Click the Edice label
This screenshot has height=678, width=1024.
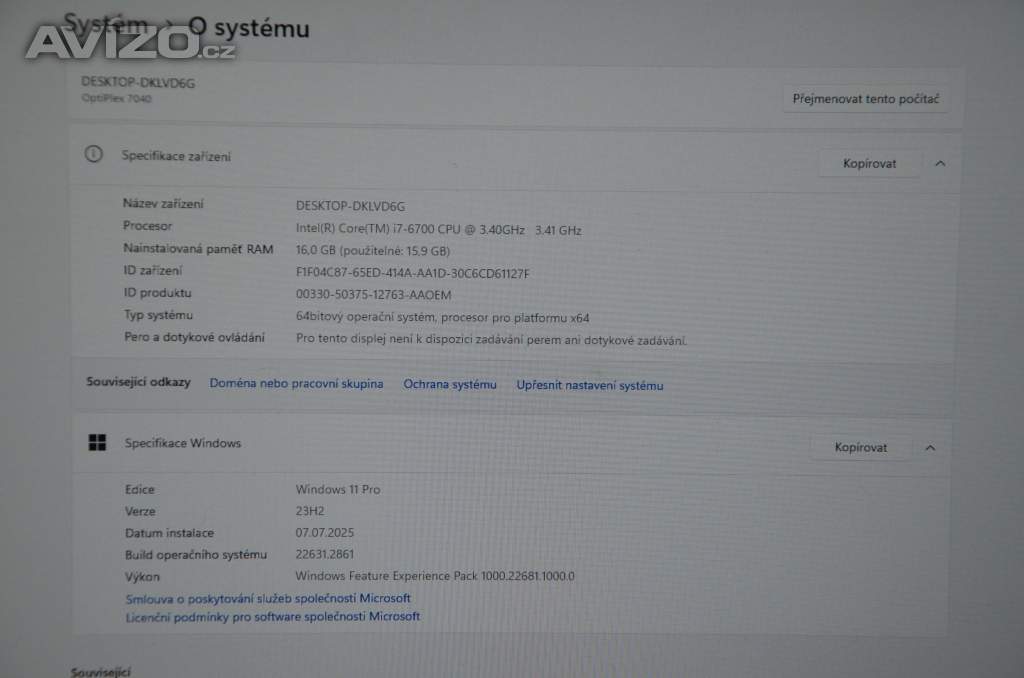[x=140, y=489]
